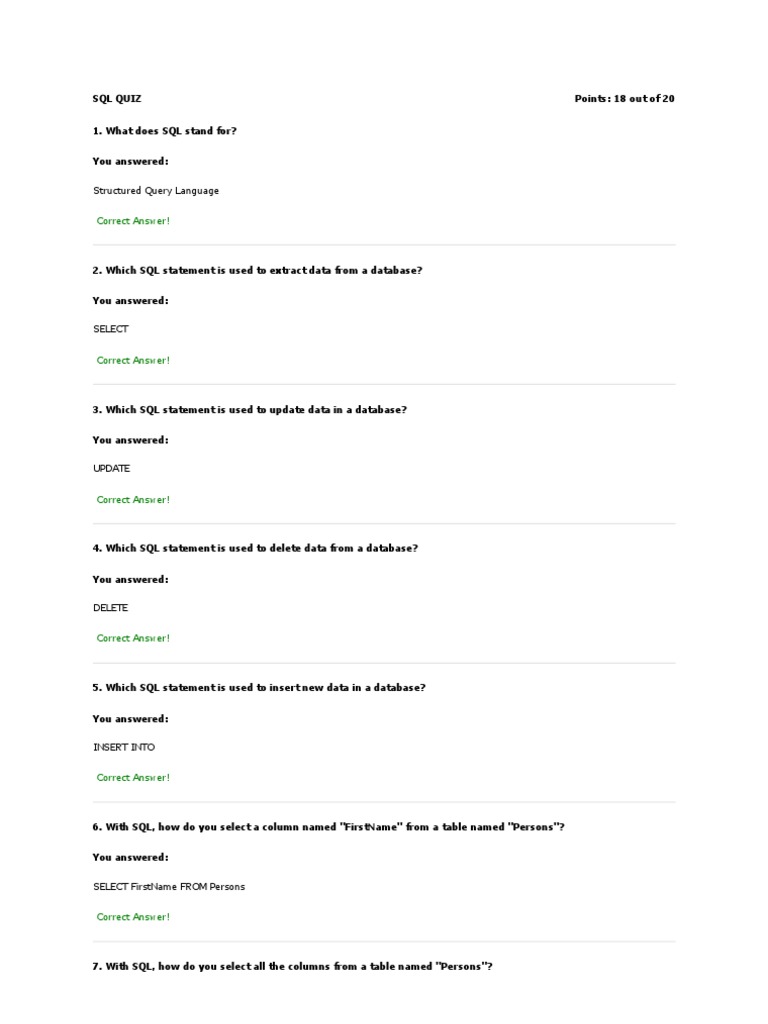
Task: Click the SELECT answer text for question 2
Action: point(111,329)
